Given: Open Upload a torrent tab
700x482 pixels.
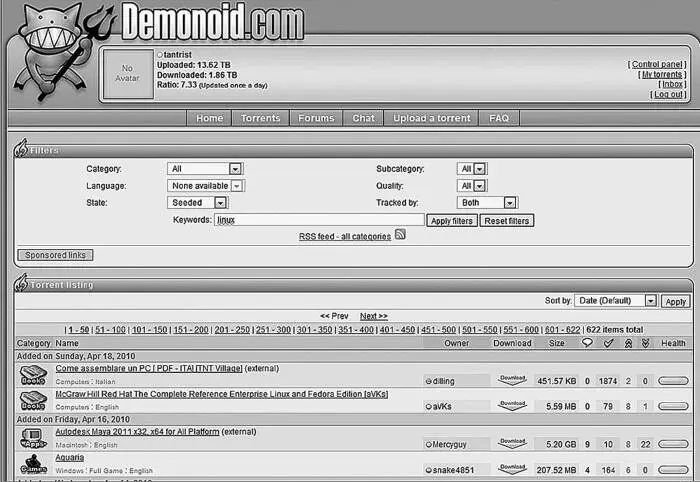Looking at the screenshot, I should pos(431,118).
